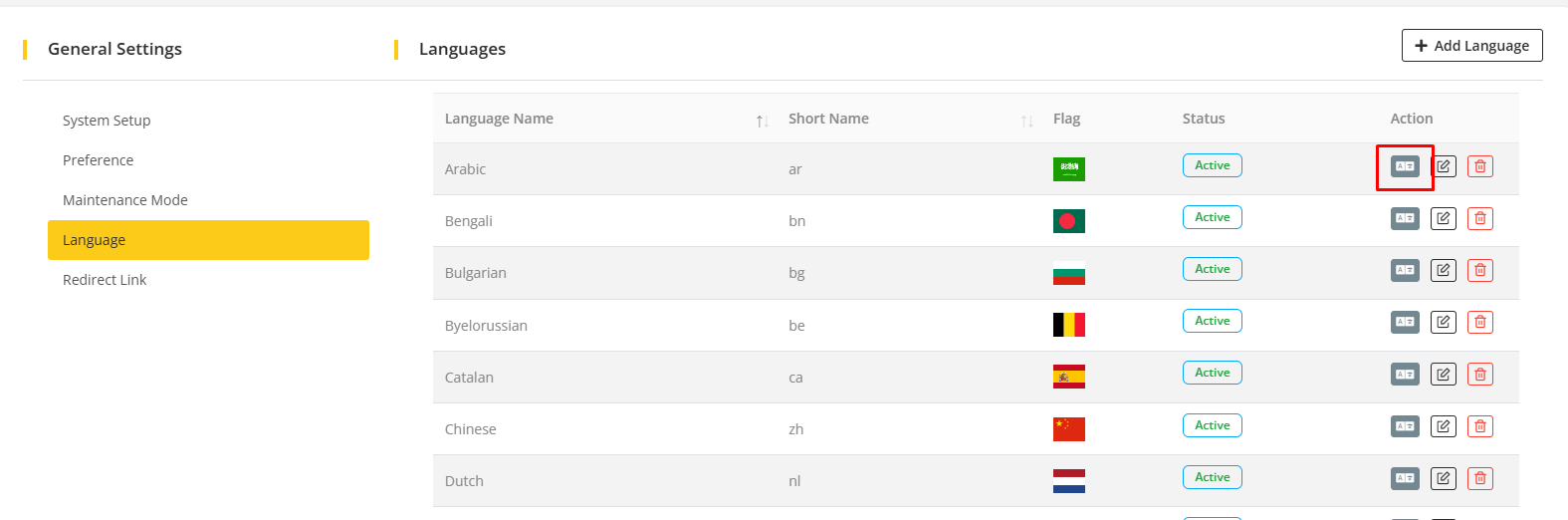Viewport: 1568px width, 520px height.
Task: Delete the Chinese language entry
Action: point(1480,426)
